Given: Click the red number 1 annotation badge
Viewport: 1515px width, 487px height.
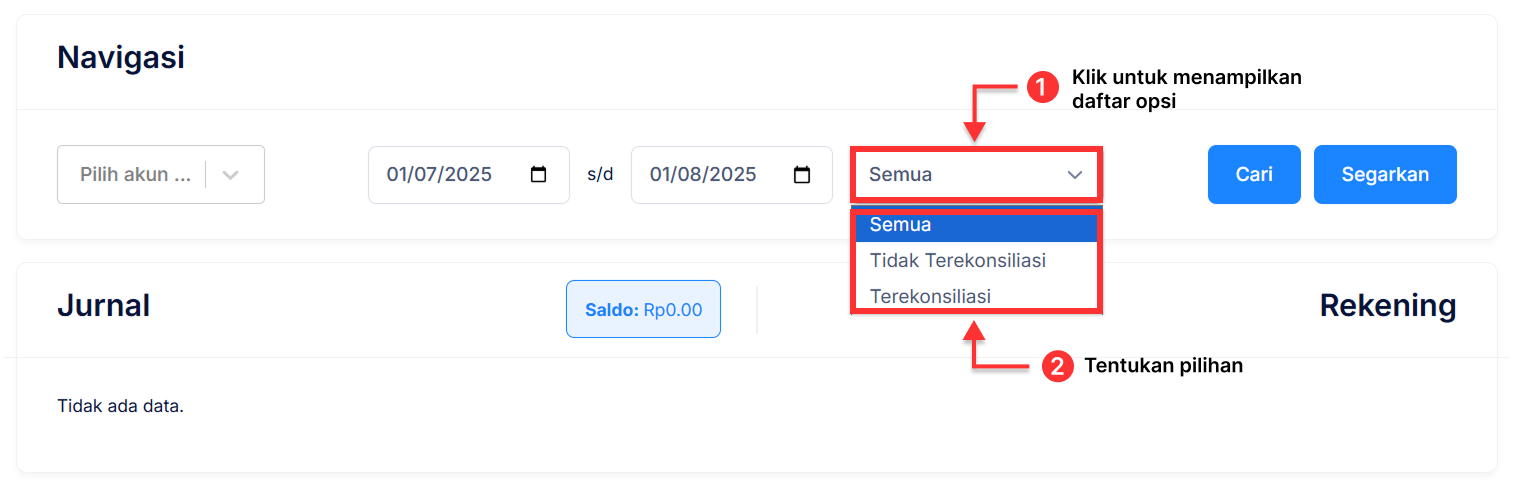Looking at the screenshot, I should [x=1043, y=88].
